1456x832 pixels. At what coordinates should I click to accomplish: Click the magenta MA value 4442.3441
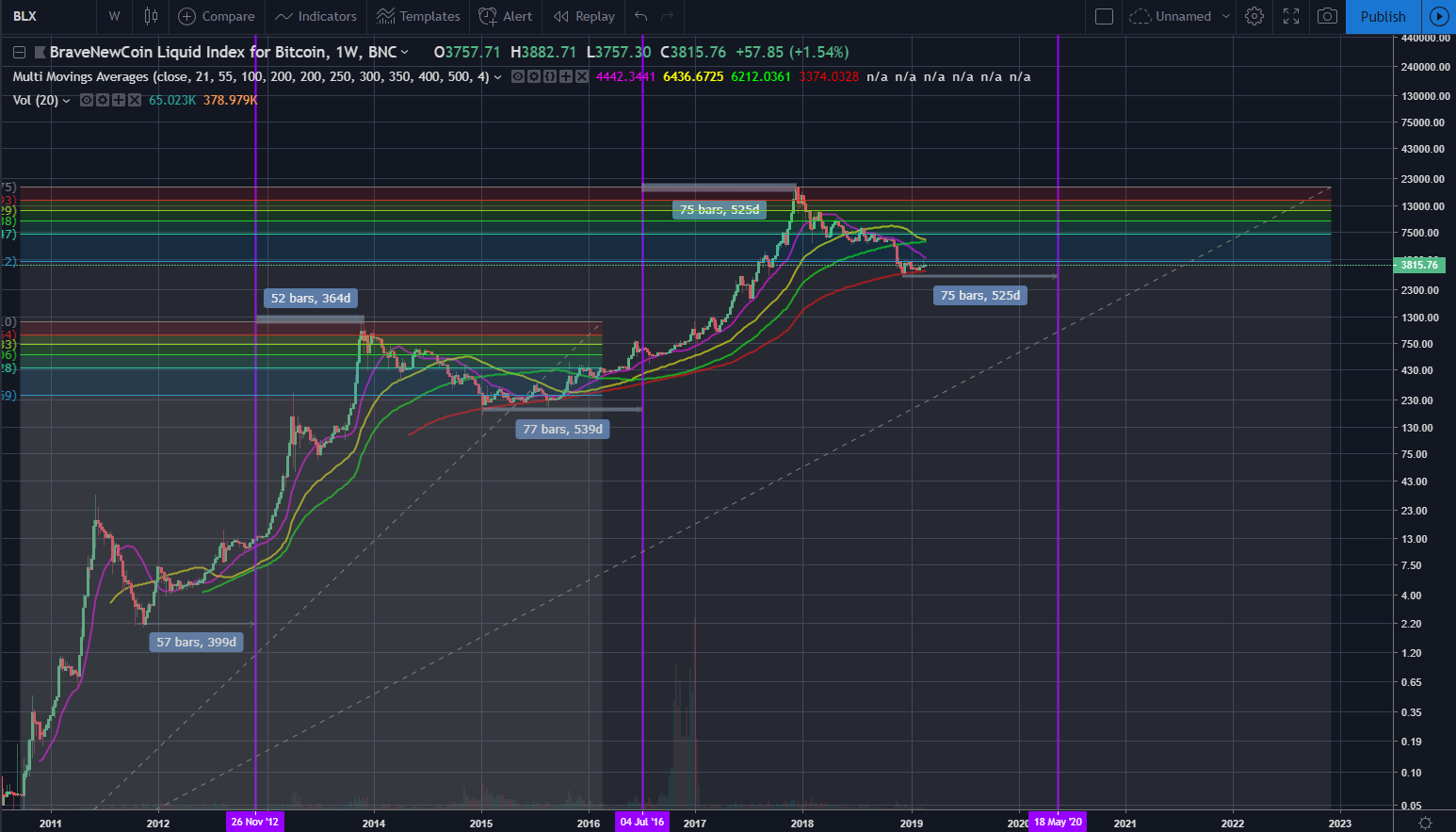(x=625, y=76)
